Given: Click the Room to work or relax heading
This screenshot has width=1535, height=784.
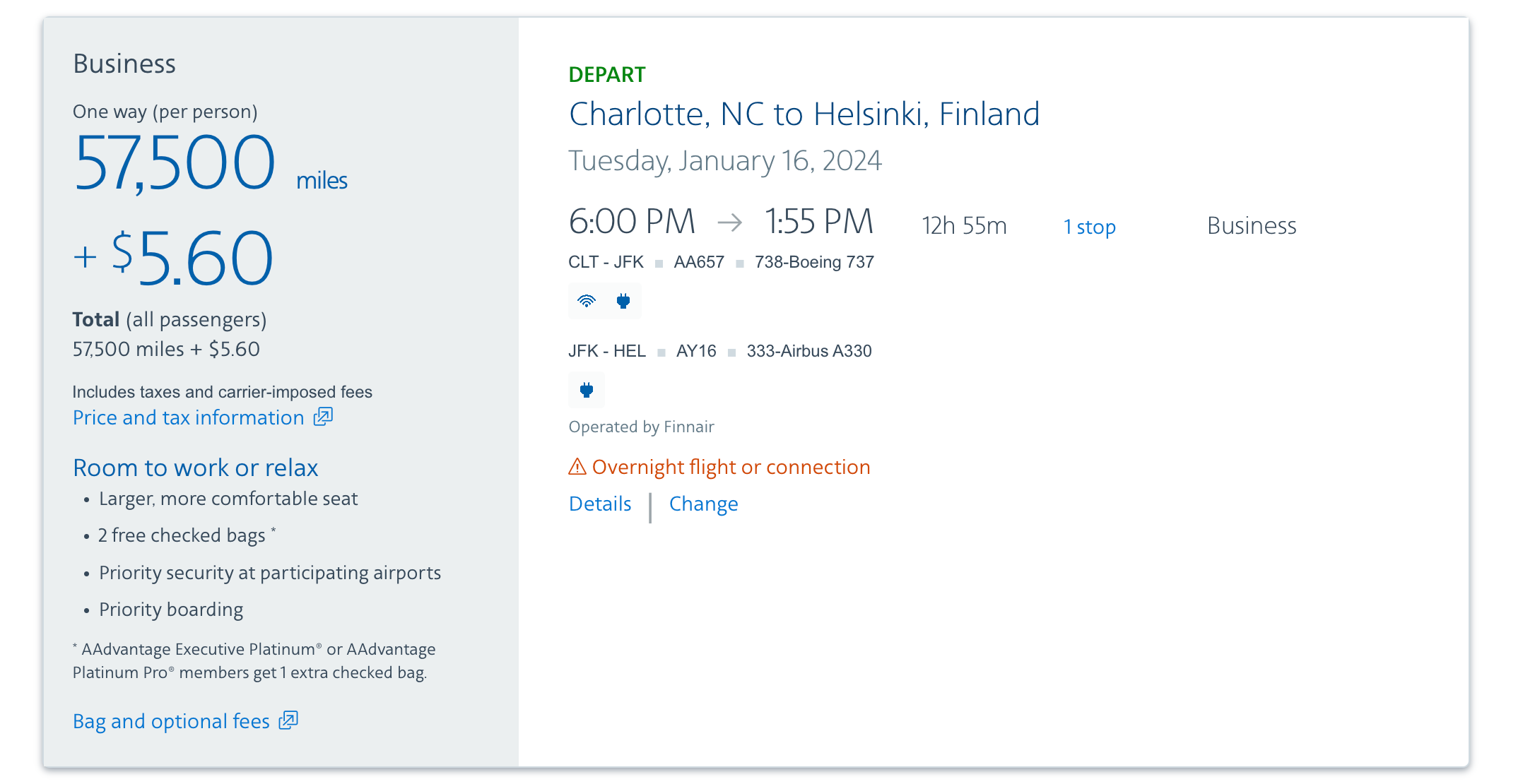Looking at the screenshot, I should (x=196, y=468).
